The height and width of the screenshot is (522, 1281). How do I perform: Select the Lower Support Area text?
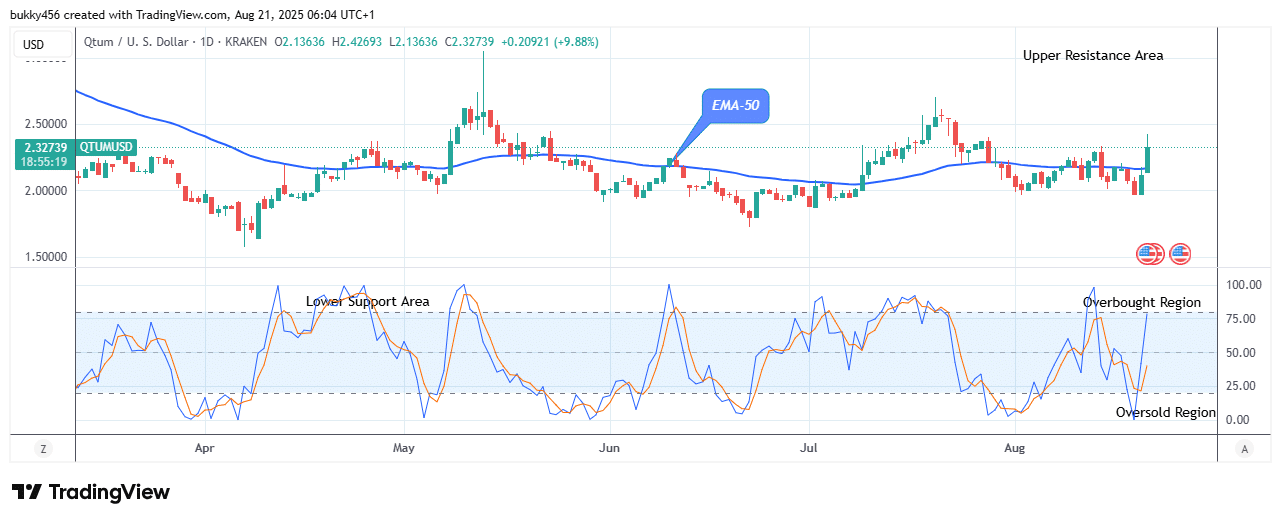[368, 301]
